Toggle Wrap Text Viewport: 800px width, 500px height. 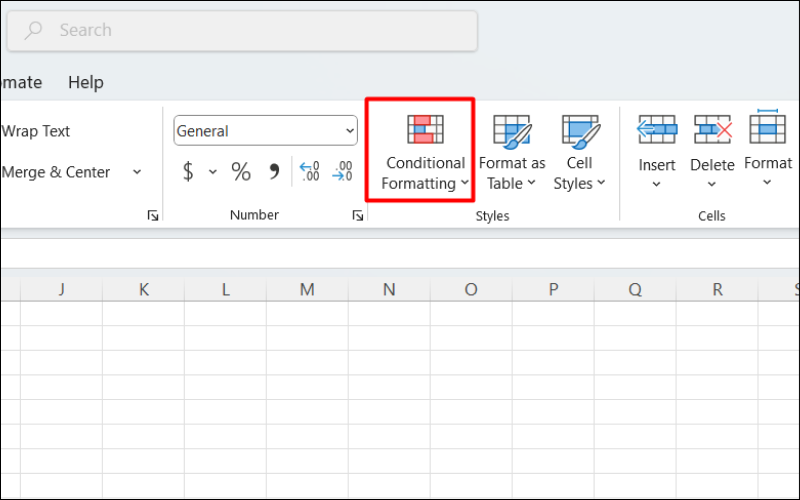35,131
